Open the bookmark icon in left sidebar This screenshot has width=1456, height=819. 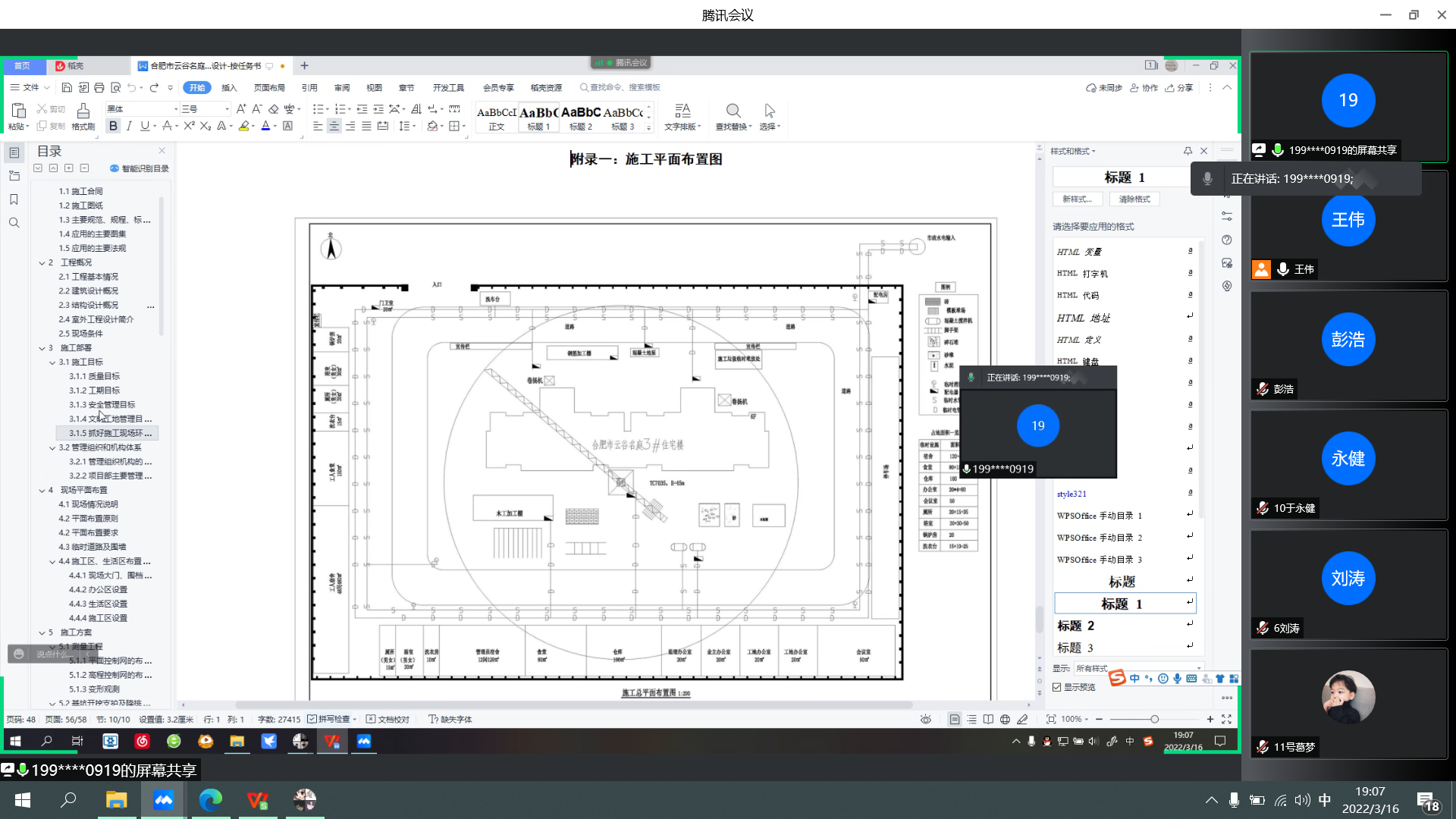(x=14, y=199)
